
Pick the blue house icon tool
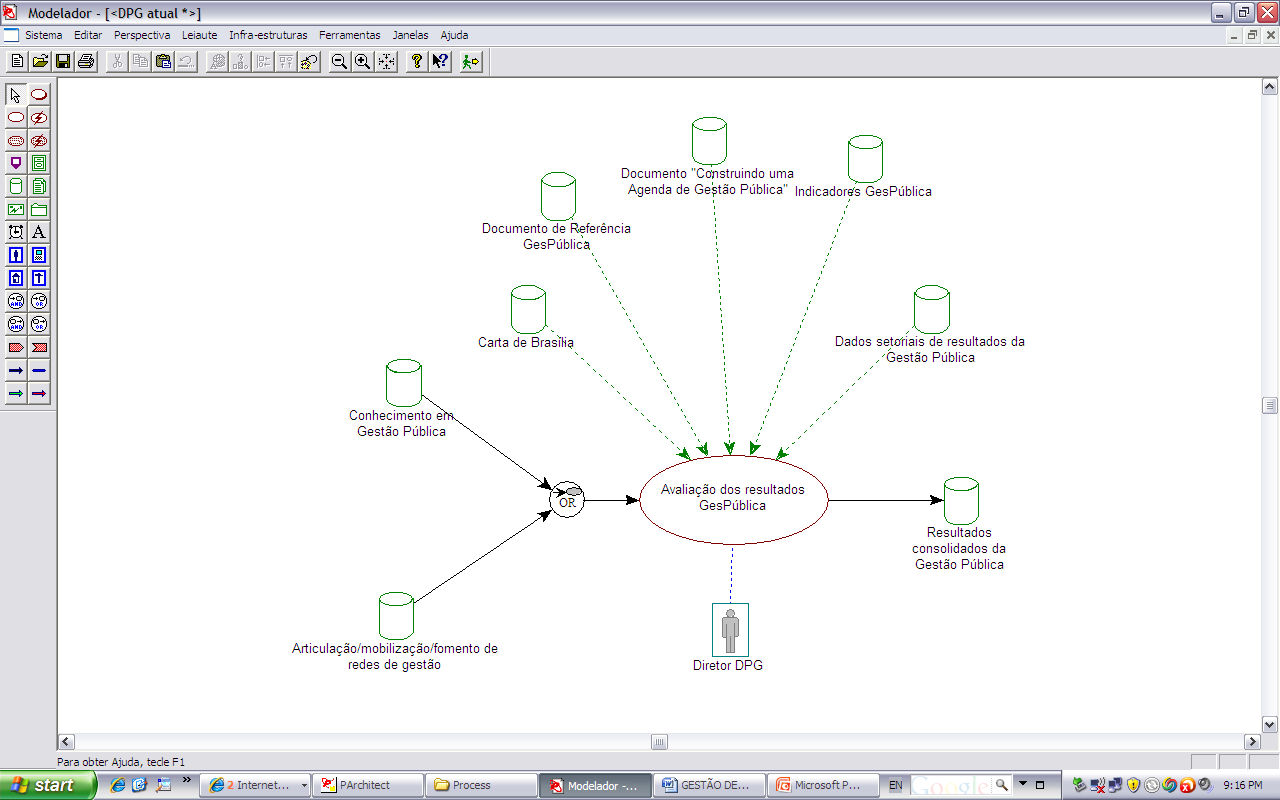pos(16,279)
